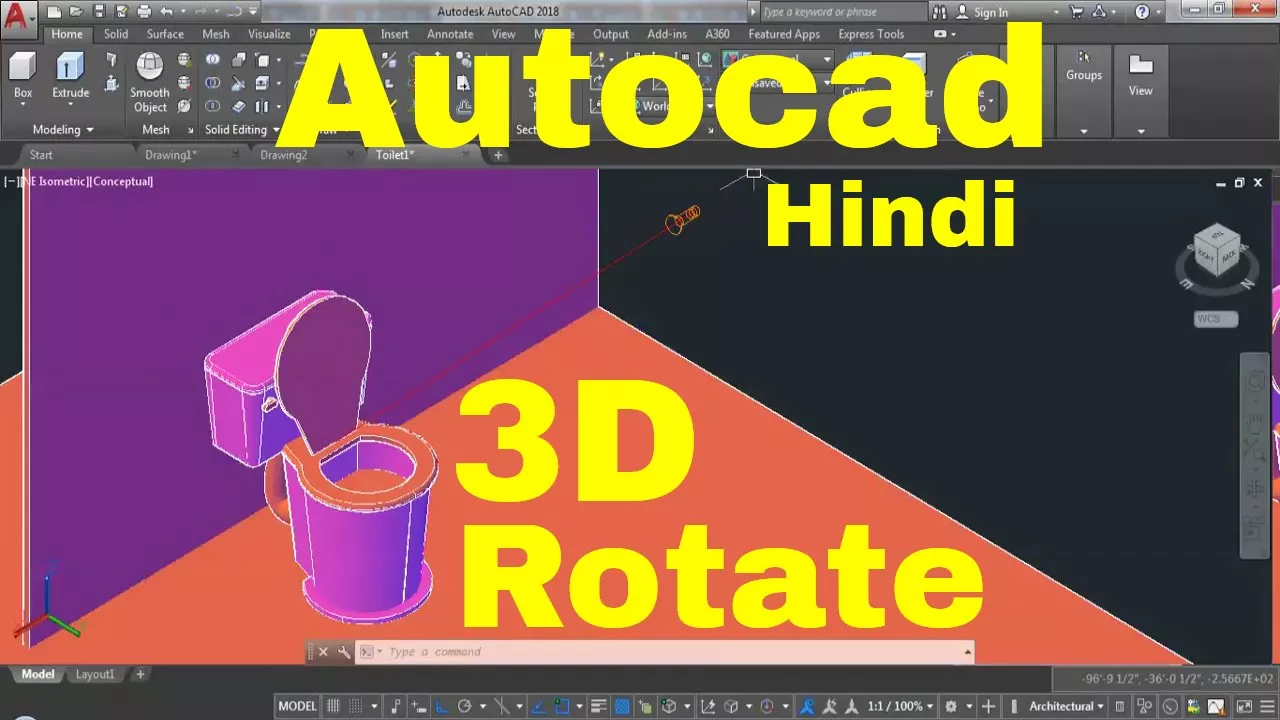Toggle Ortho mode in status bar

point(442,706)
